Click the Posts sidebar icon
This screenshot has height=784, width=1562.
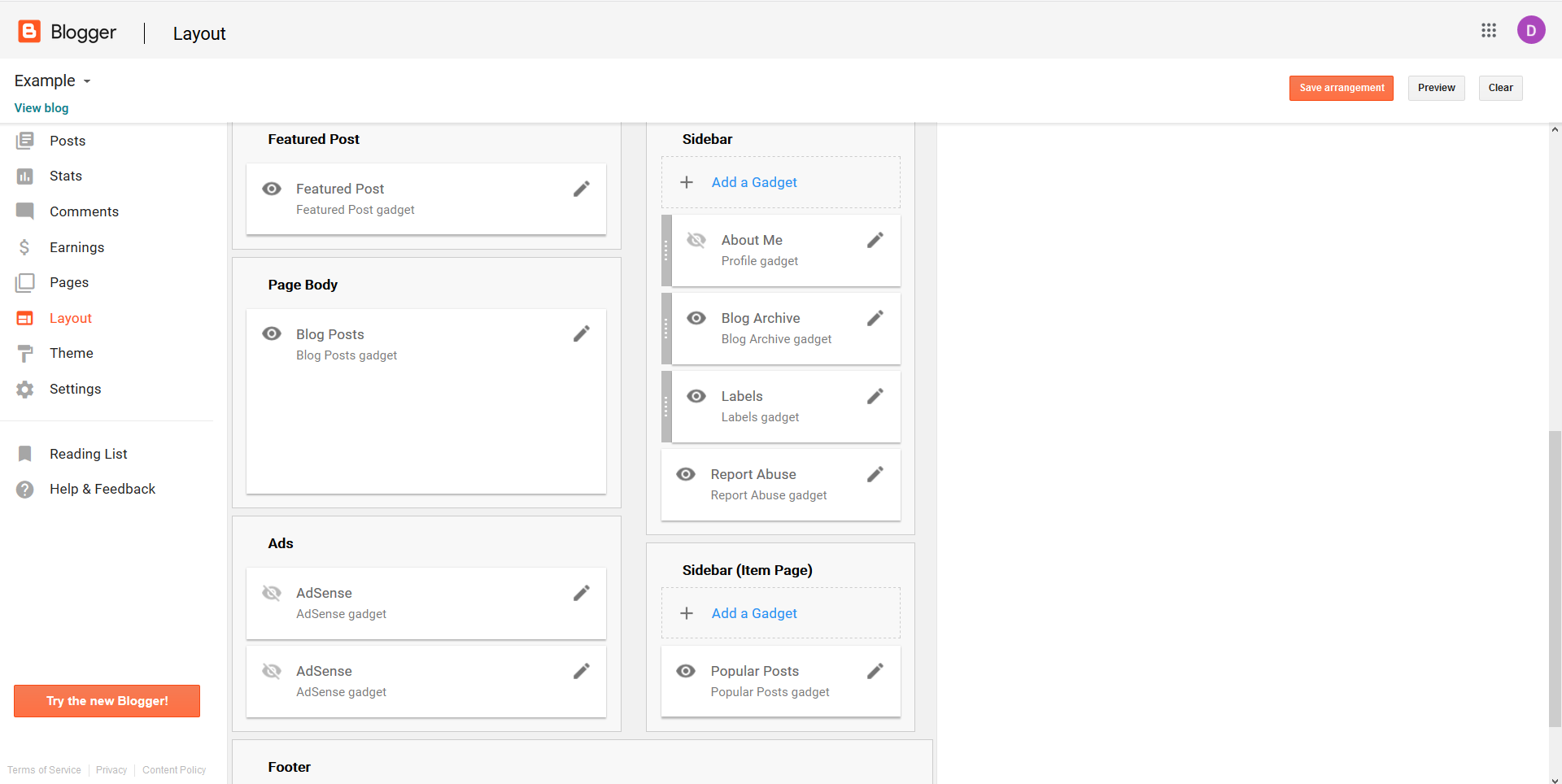25,141
